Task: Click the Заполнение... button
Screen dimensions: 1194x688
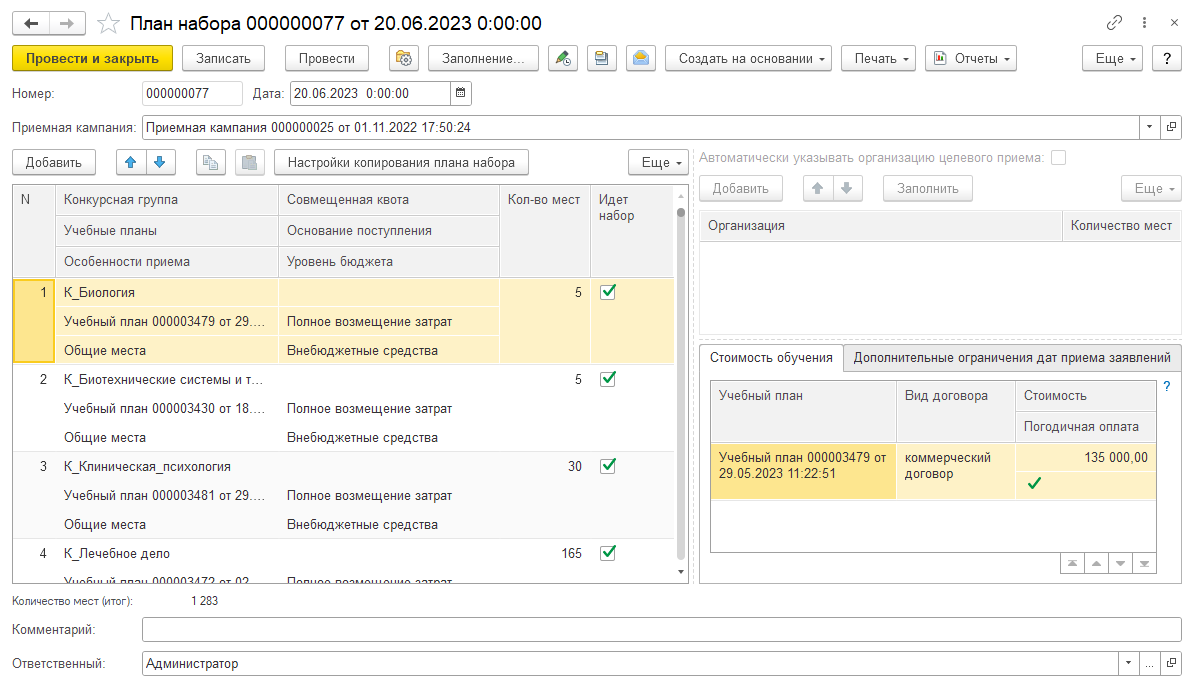Action: point(483,59)
